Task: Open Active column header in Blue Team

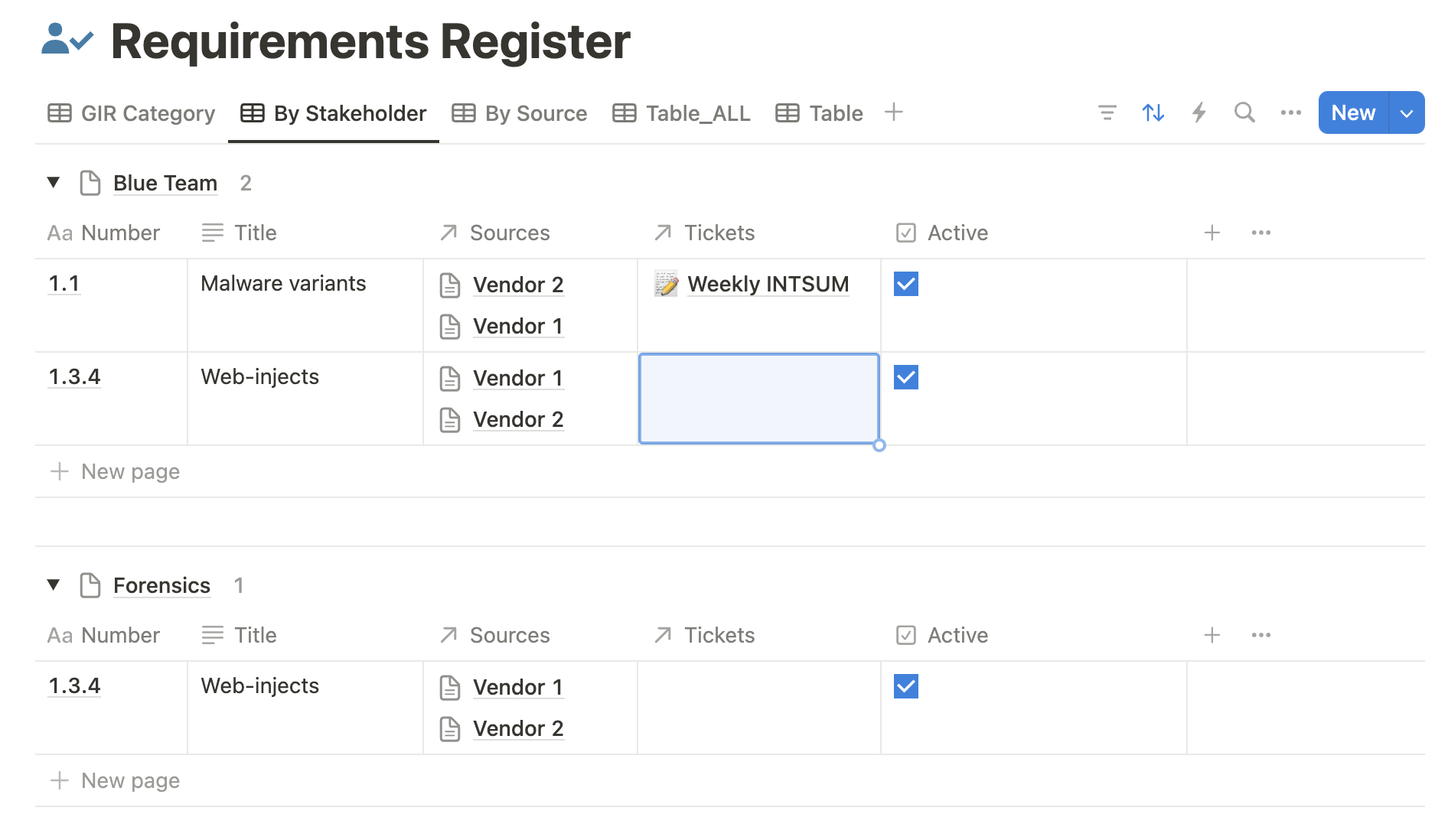Action: (x=942, y=233)
